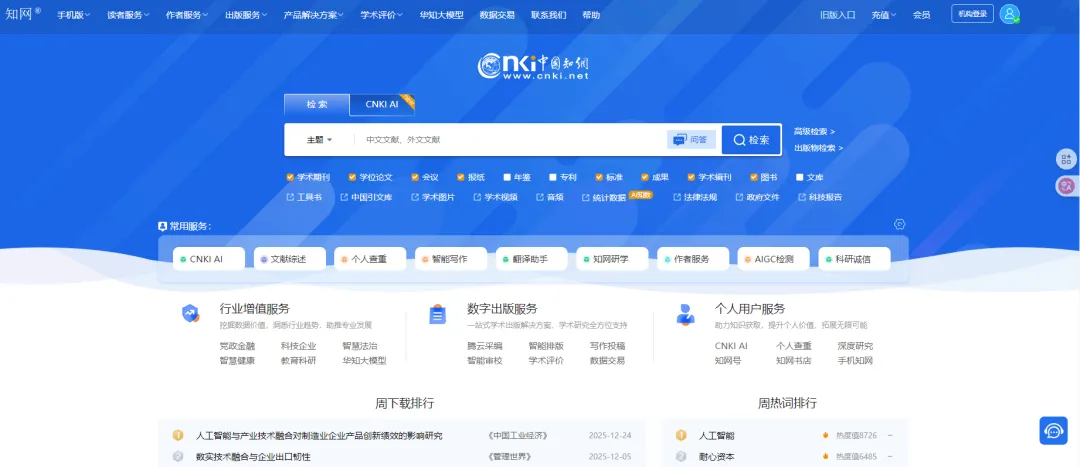The height and width of the screenshot is (467, 1080).
Task: Open the 高级检索 link
Action: (814, 132)
